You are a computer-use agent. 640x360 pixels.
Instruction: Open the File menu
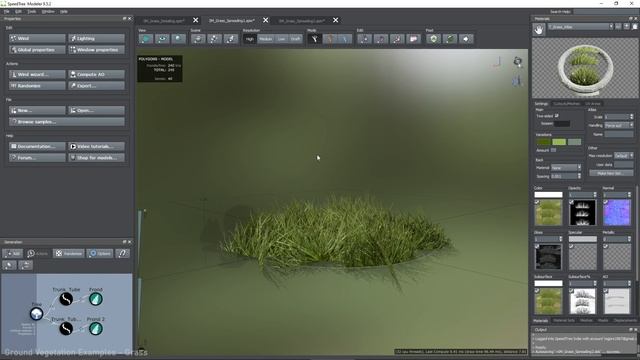point(7,11)
